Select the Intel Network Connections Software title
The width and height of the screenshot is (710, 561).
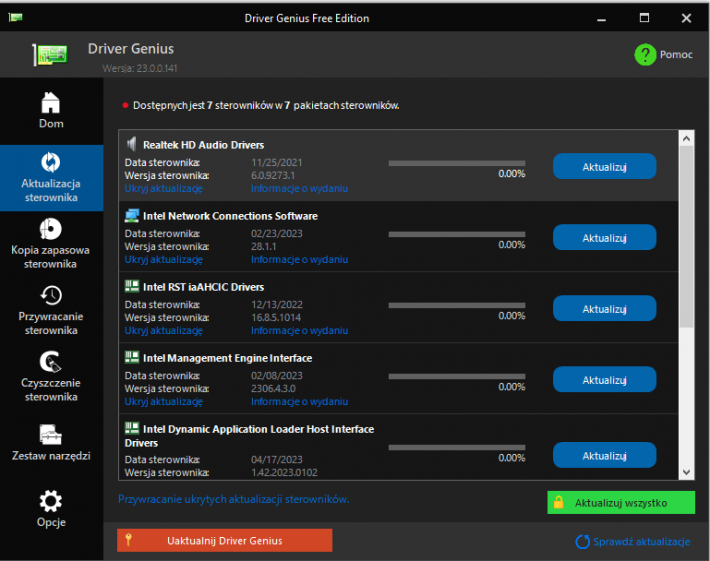pyautogui.click(x=230, y=216)
